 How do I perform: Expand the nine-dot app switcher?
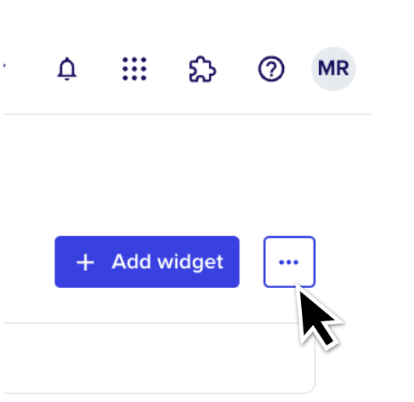[x=134, y=69]
